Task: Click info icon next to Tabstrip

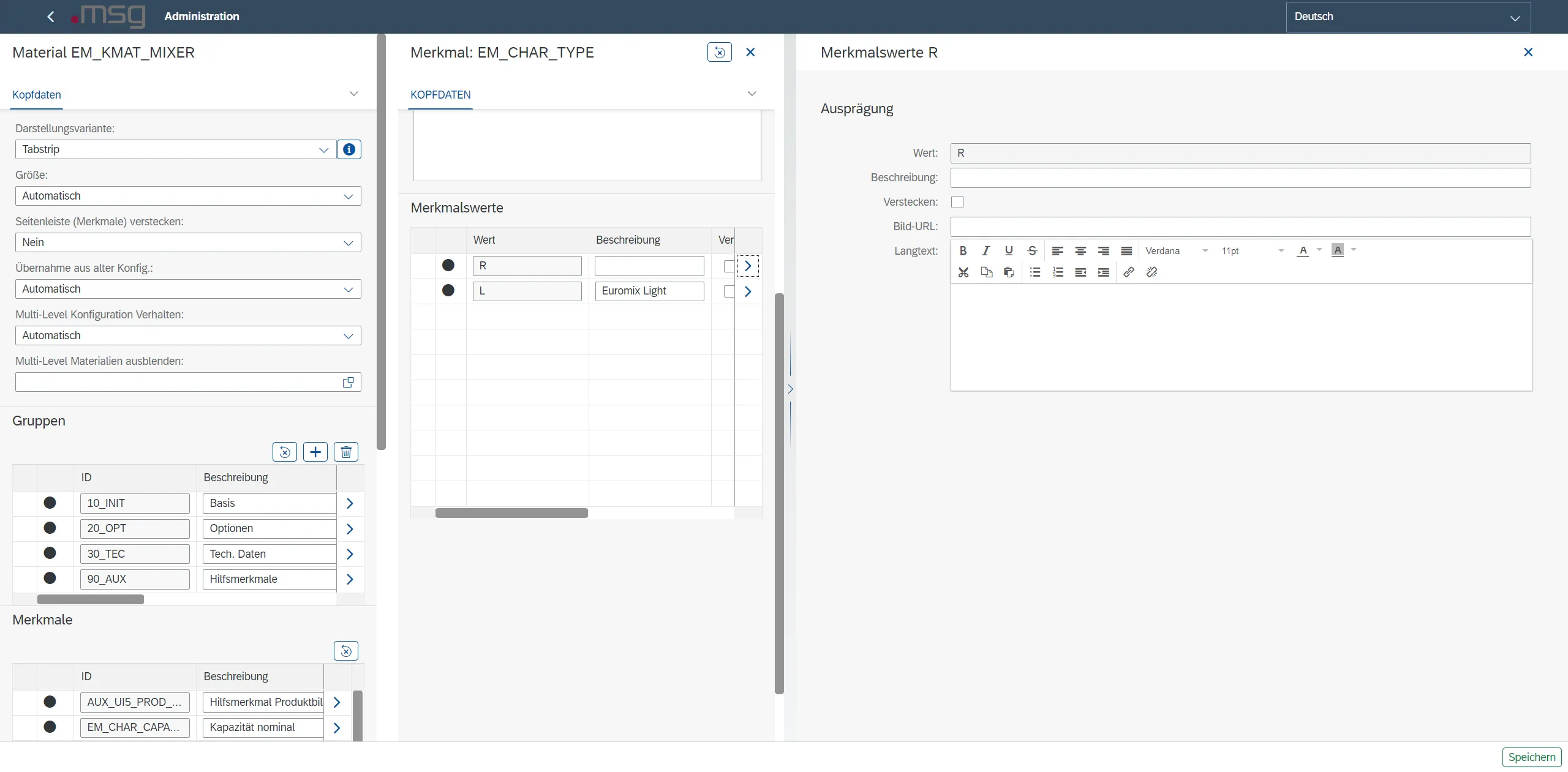Action: (x=349, y=149)
